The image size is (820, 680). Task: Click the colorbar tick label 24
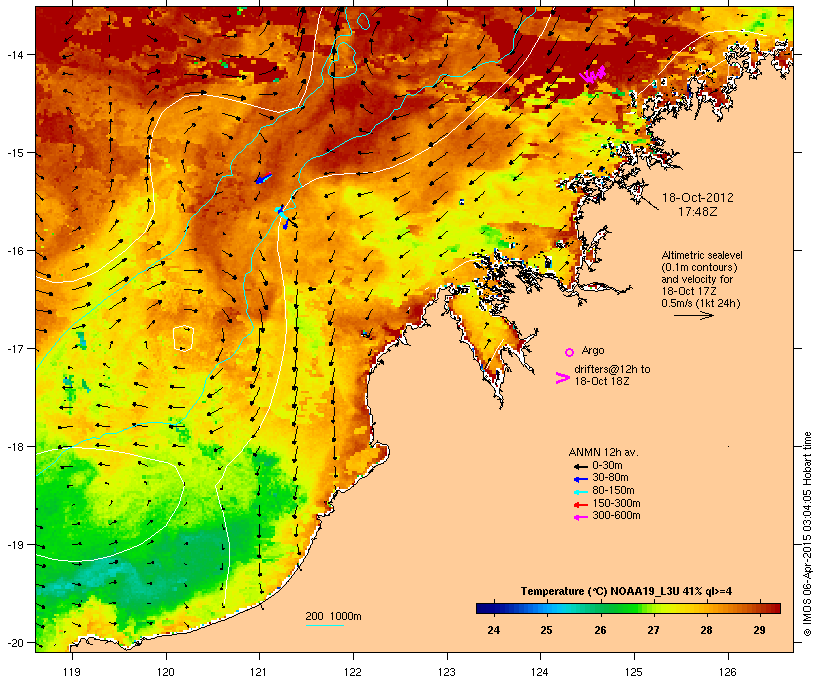(493, 630)
